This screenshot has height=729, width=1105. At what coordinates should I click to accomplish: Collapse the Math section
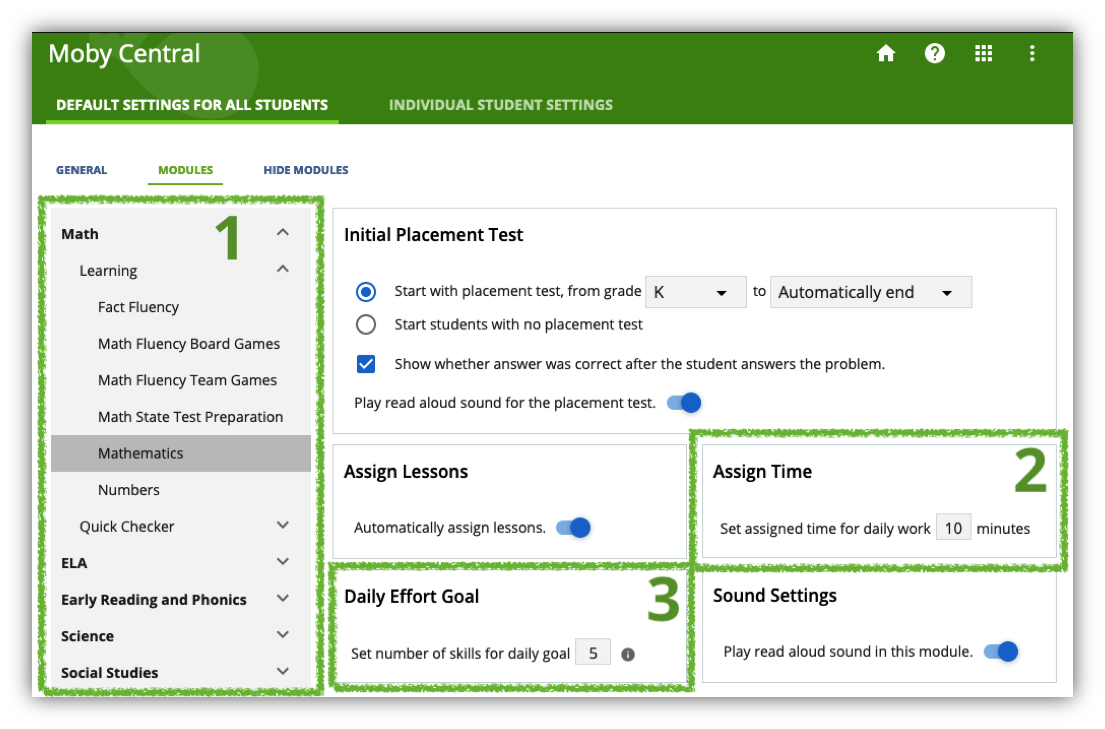282,232
